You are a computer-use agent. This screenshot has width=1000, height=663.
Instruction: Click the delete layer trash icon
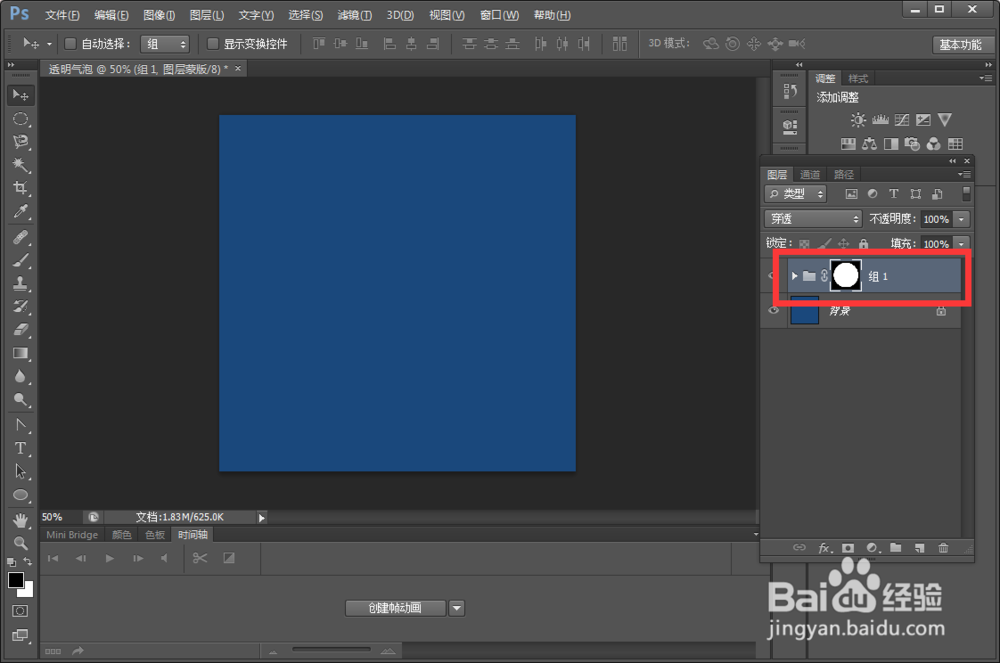pyautogui.click(x=943, y=548)
